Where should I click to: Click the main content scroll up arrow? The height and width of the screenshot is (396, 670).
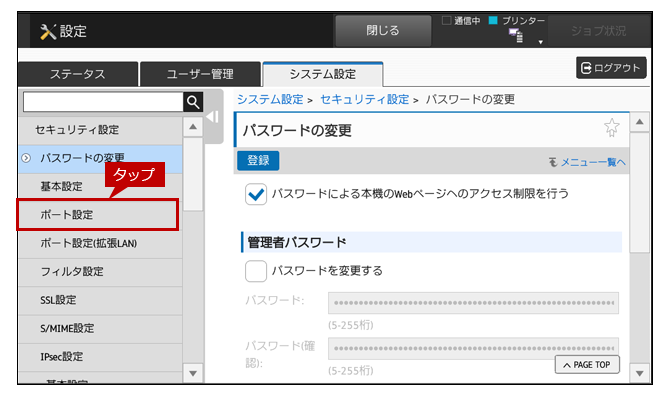click(x=639, y=122)
